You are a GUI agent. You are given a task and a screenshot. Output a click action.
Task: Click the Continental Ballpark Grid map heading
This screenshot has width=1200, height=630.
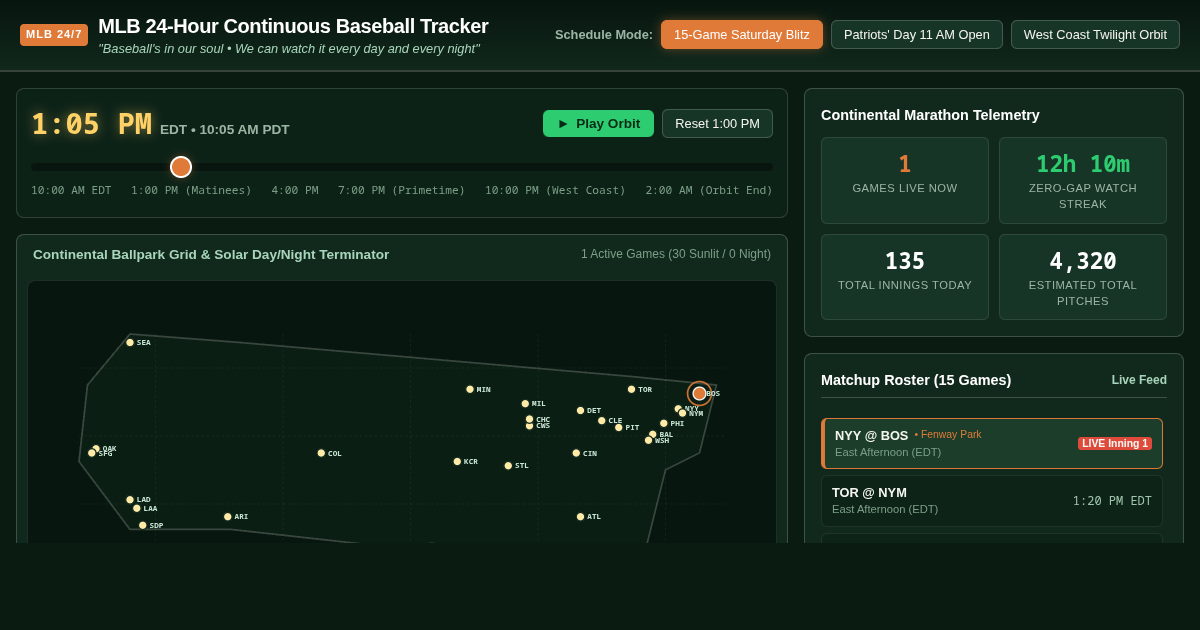[x=211, y=255]
